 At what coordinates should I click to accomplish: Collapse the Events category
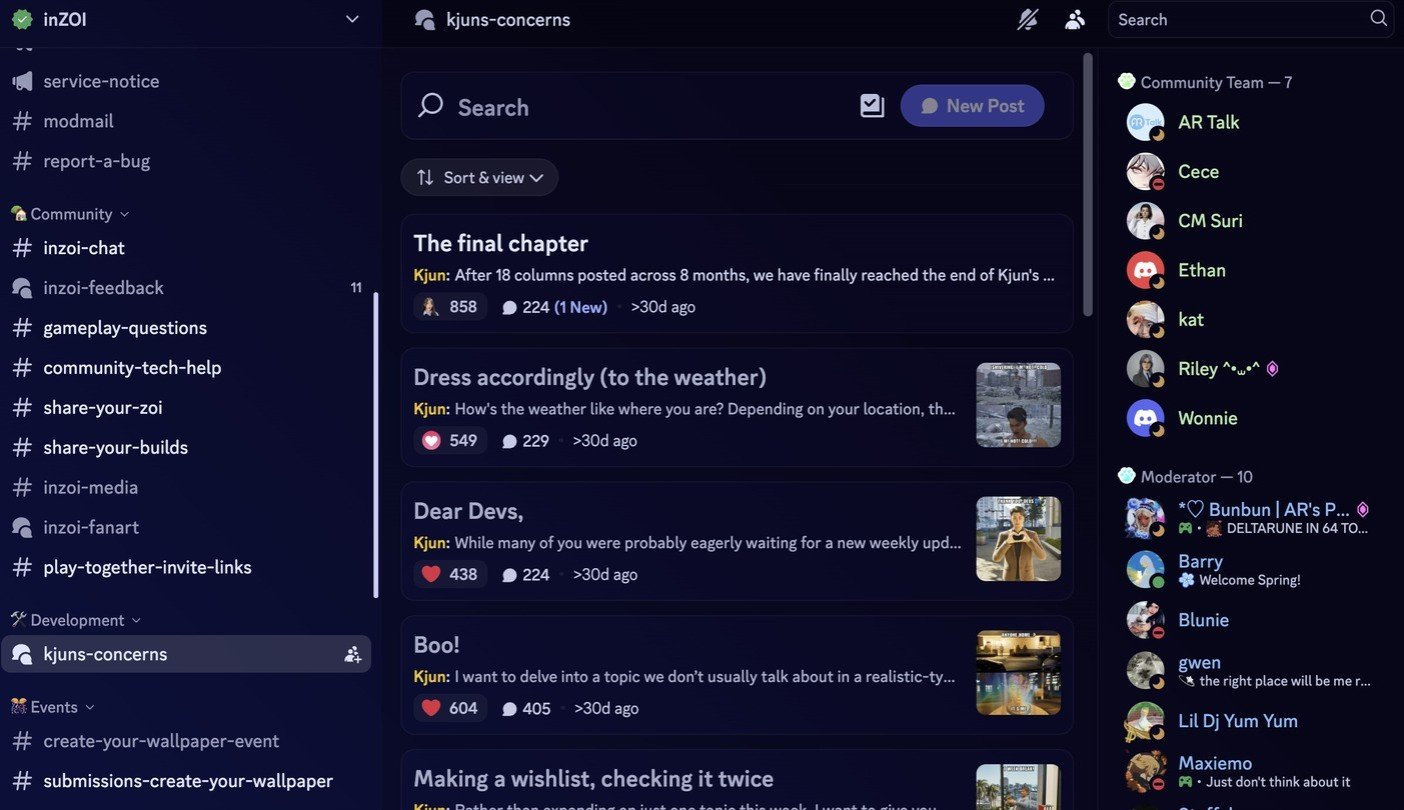coord(53,707)
